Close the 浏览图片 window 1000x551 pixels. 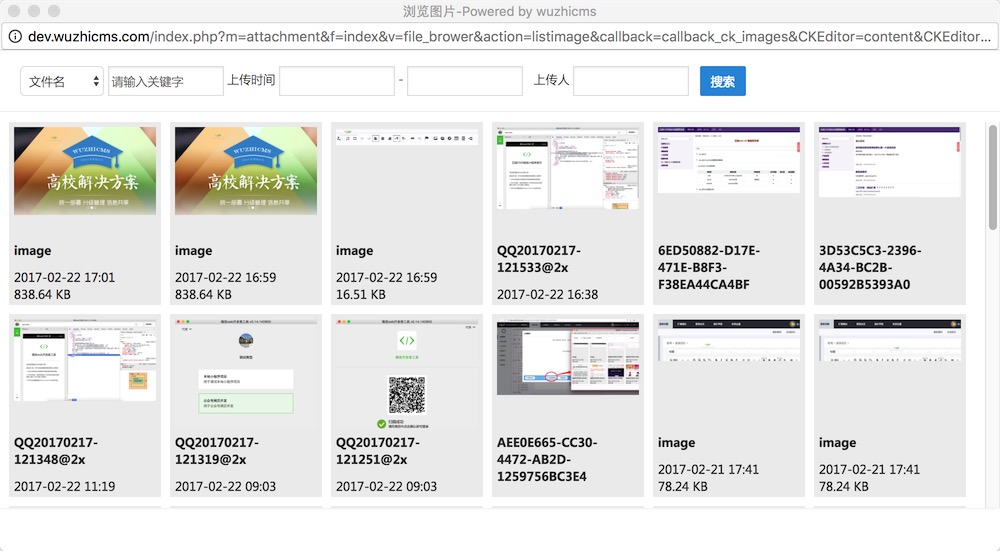[14, 11]
